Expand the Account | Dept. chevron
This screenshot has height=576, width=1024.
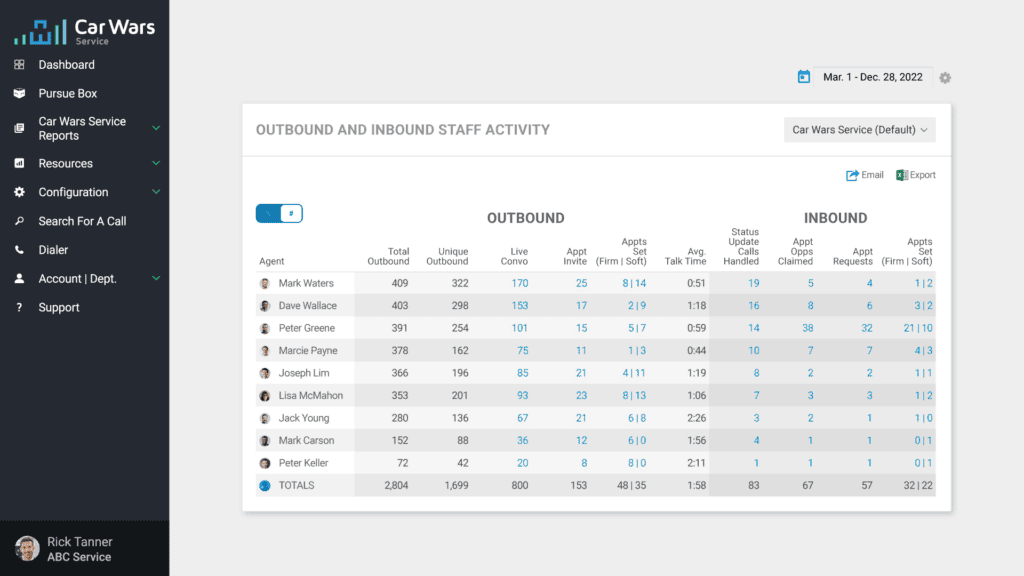click(x=156, y=278)
